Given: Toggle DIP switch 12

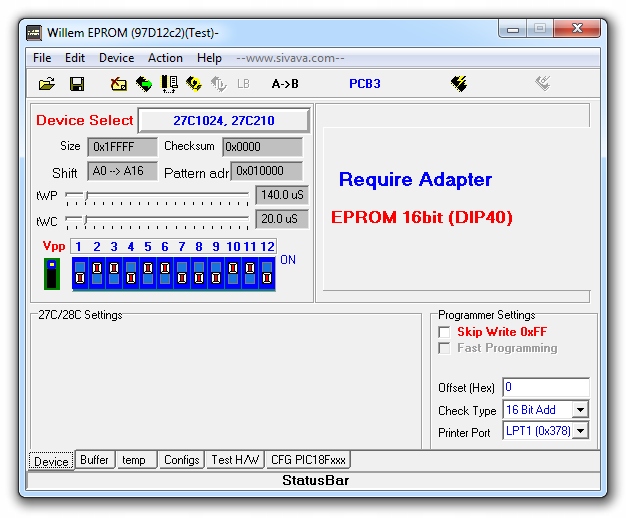Looking at the screenshot, I should pos(267,273).
